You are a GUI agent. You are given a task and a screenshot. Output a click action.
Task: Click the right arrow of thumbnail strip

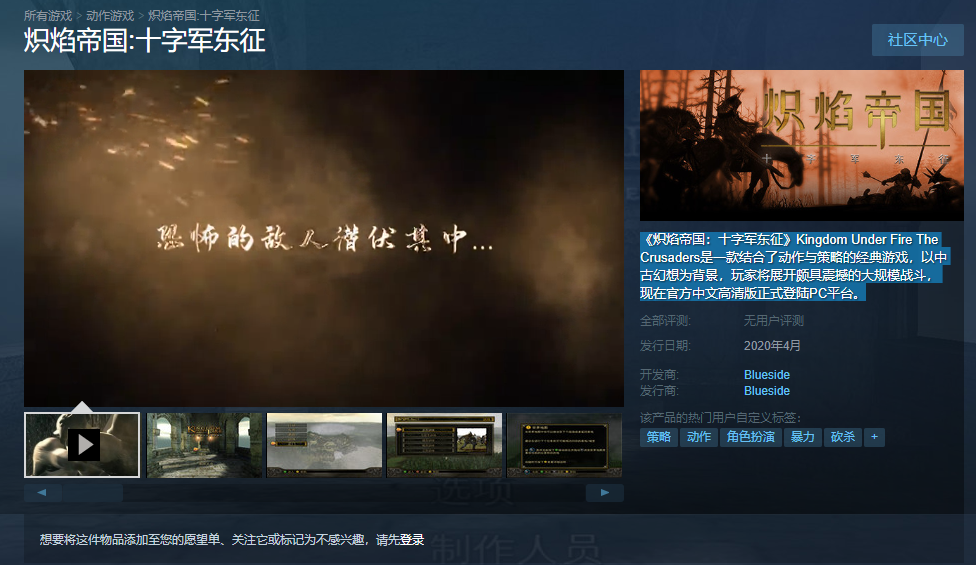tap(604, 493)
